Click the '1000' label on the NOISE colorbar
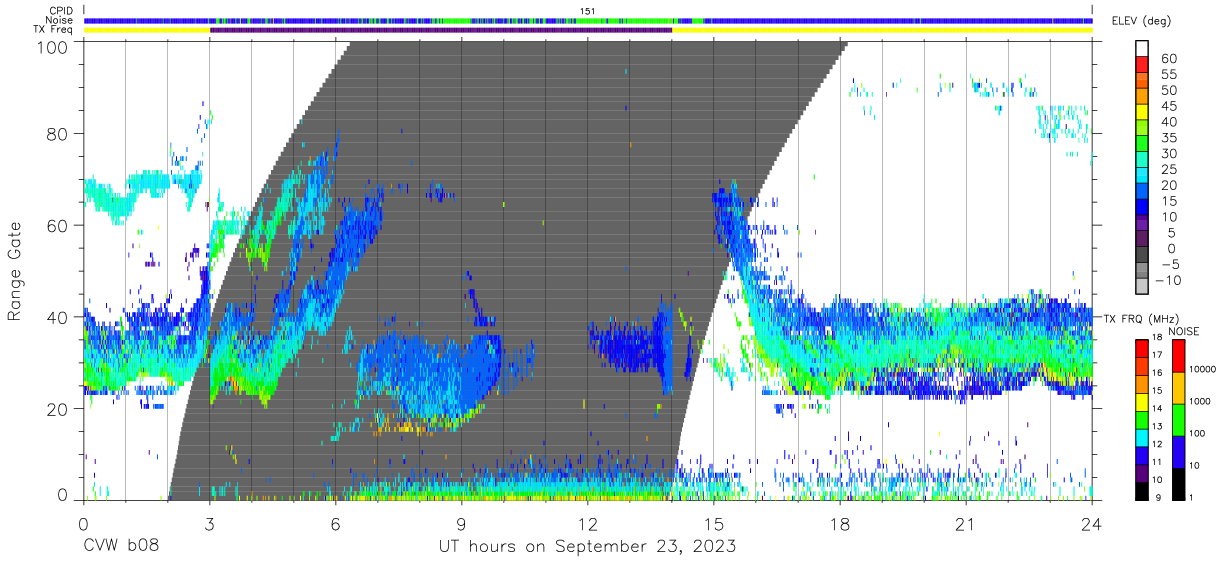 [x=1199, y=401]
